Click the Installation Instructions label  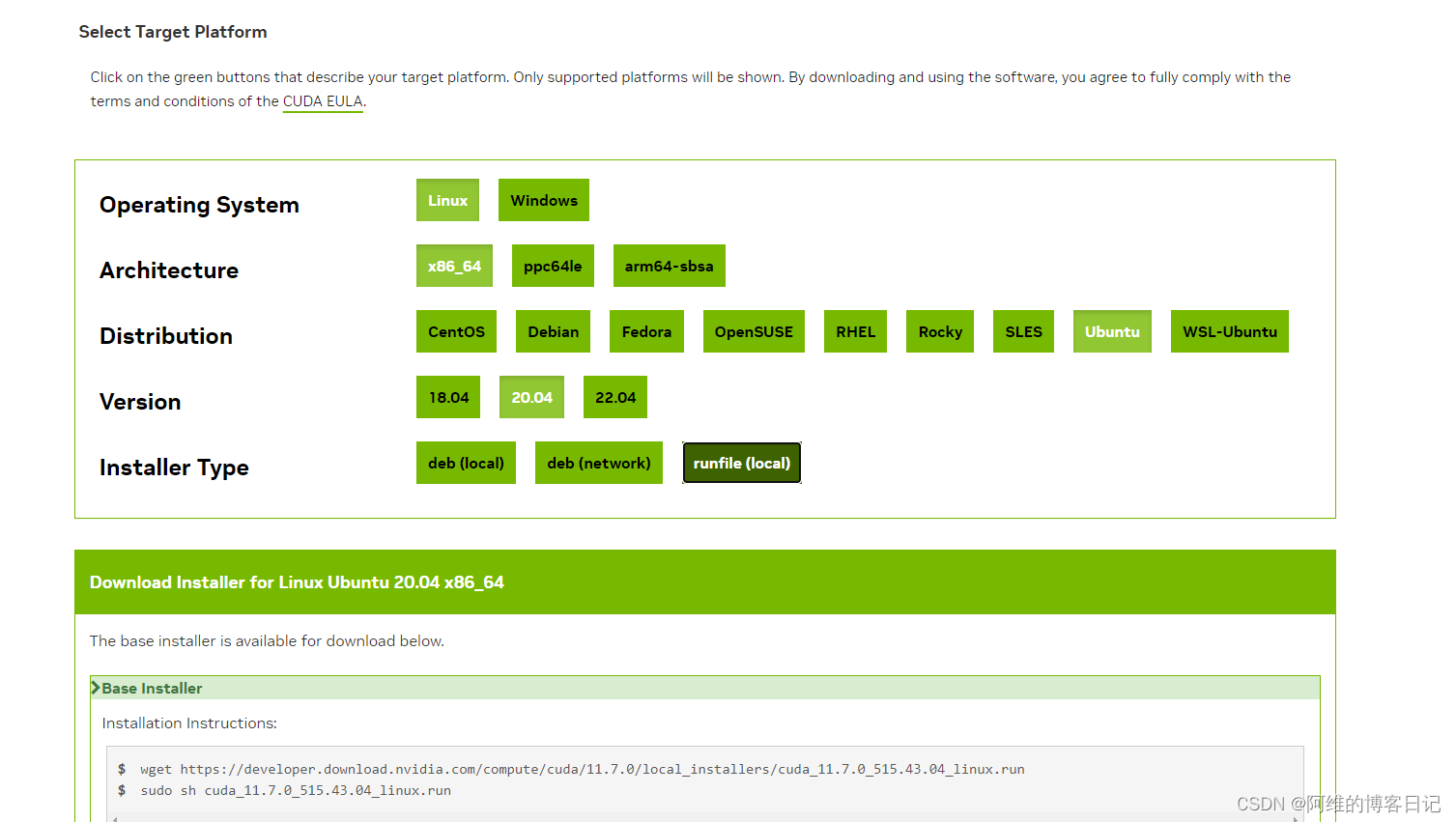[189, 723]
